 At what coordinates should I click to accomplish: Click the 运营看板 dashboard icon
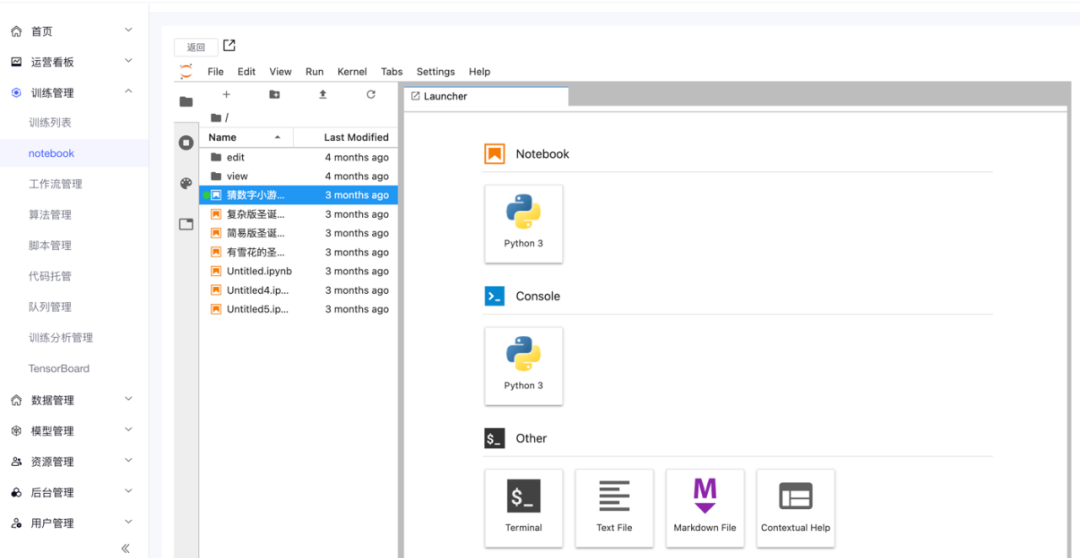[x=17, y=62]
